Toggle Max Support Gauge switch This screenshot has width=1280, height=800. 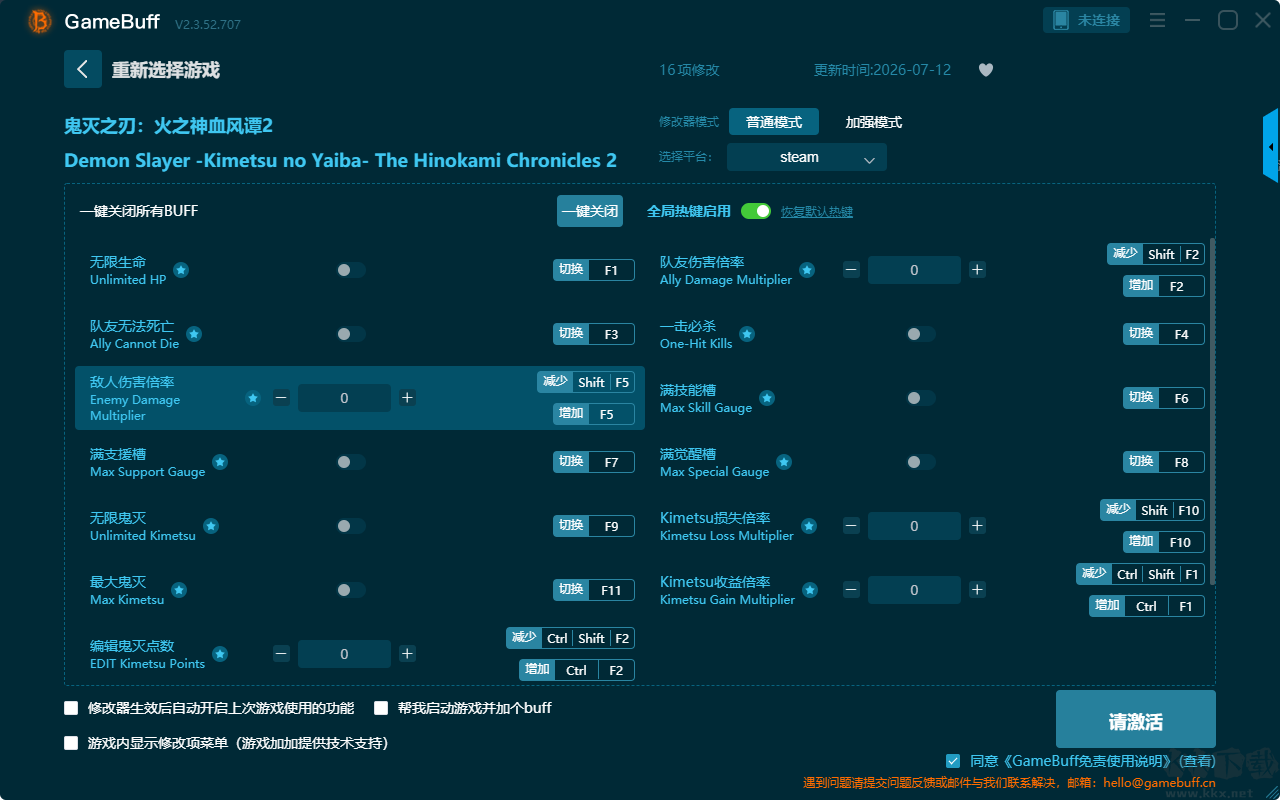(x=351, y=462)
